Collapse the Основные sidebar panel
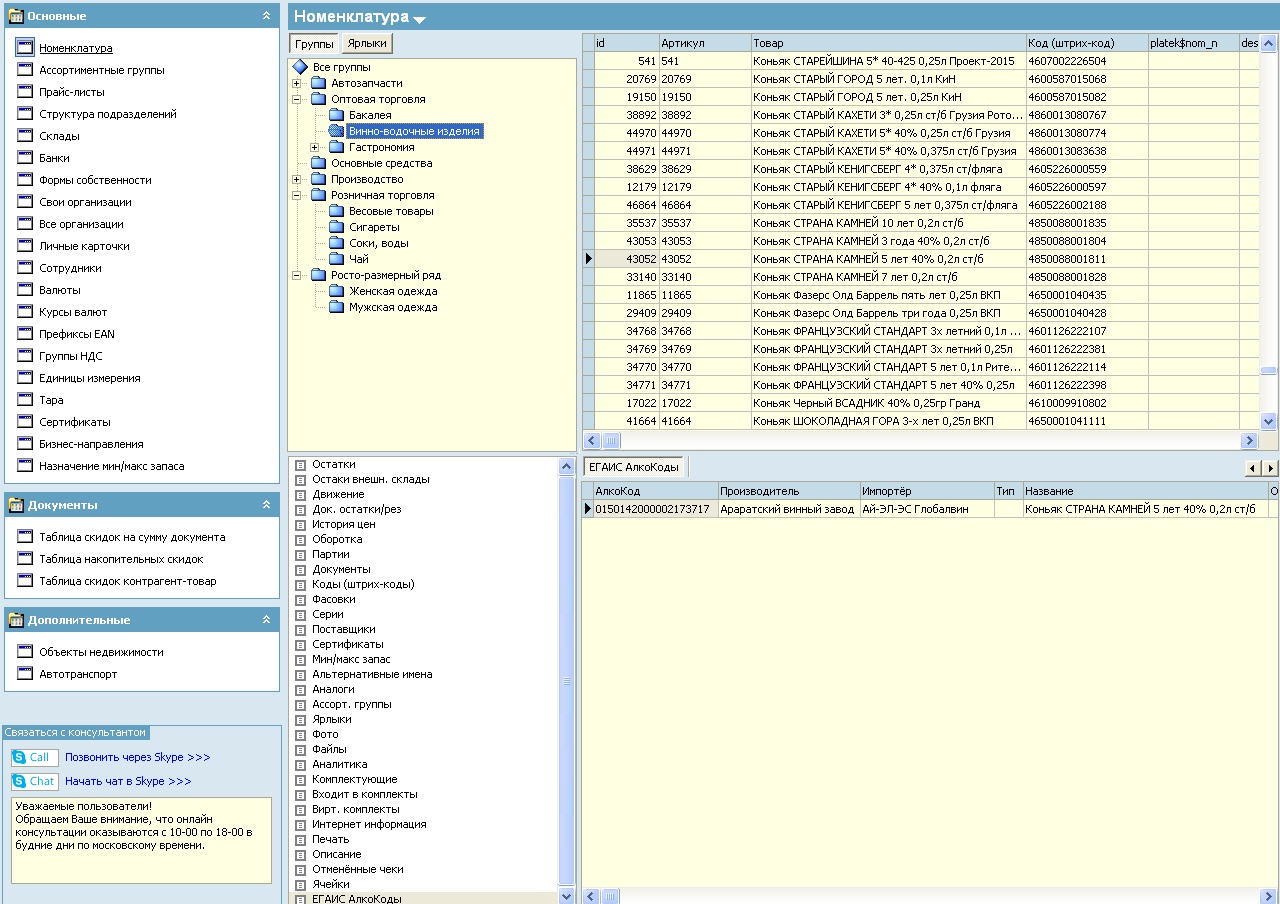 coord(266,16)
